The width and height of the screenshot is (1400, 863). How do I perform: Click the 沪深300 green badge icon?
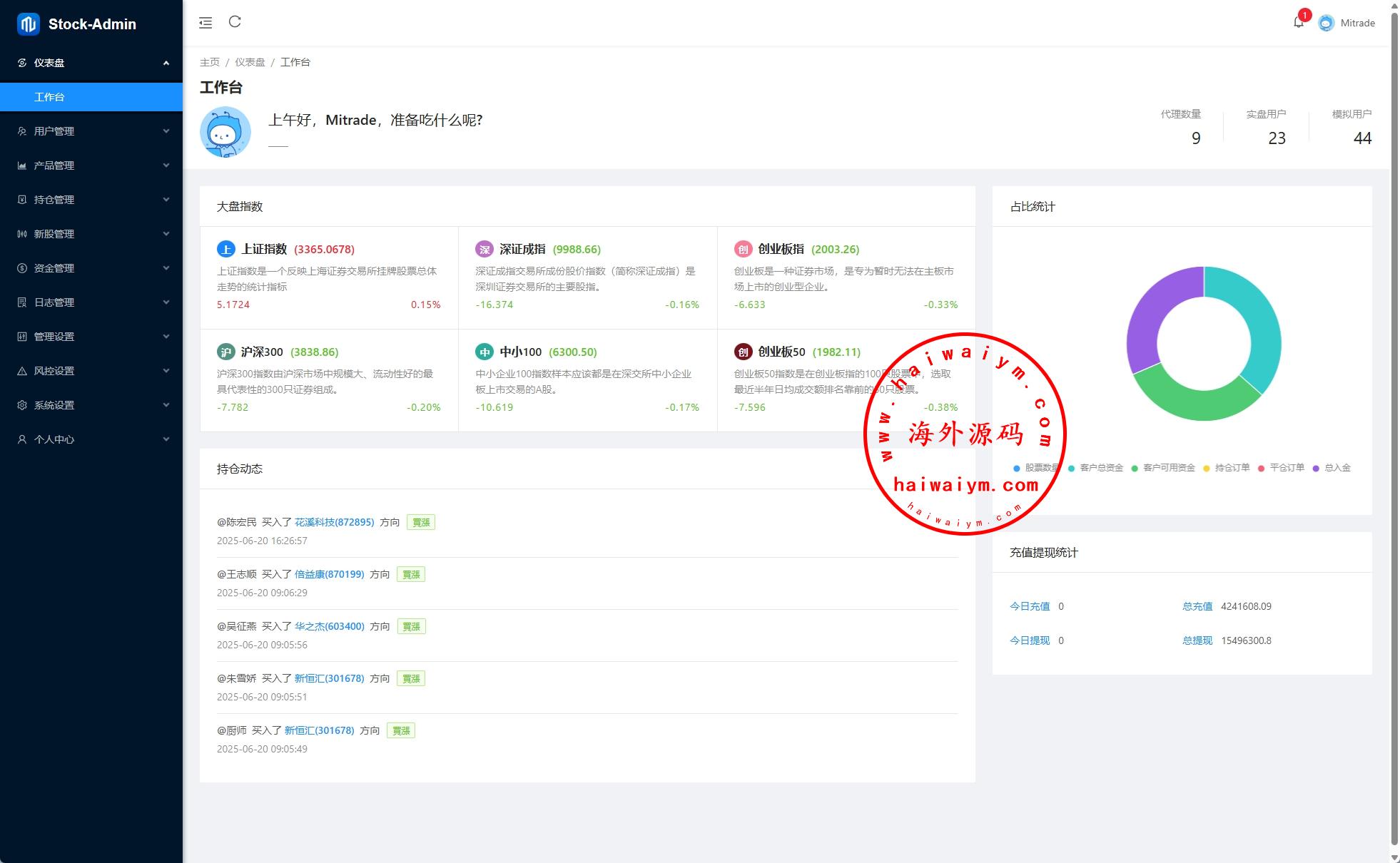[x=225, y=352]
